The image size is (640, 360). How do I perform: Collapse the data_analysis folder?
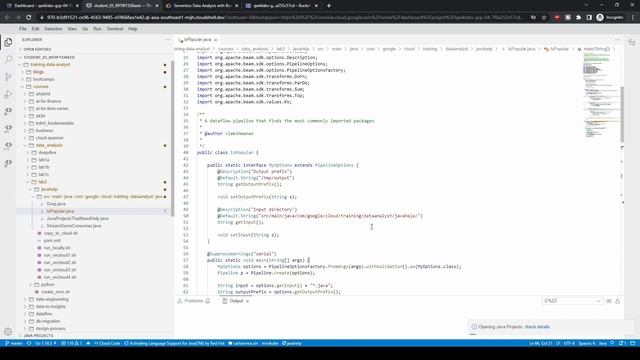click(x=49, y=145)
